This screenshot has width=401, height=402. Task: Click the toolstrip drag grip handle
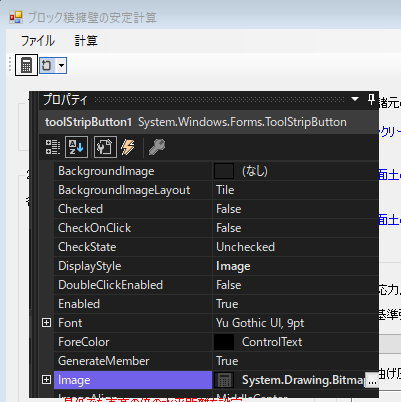point(10,65)
